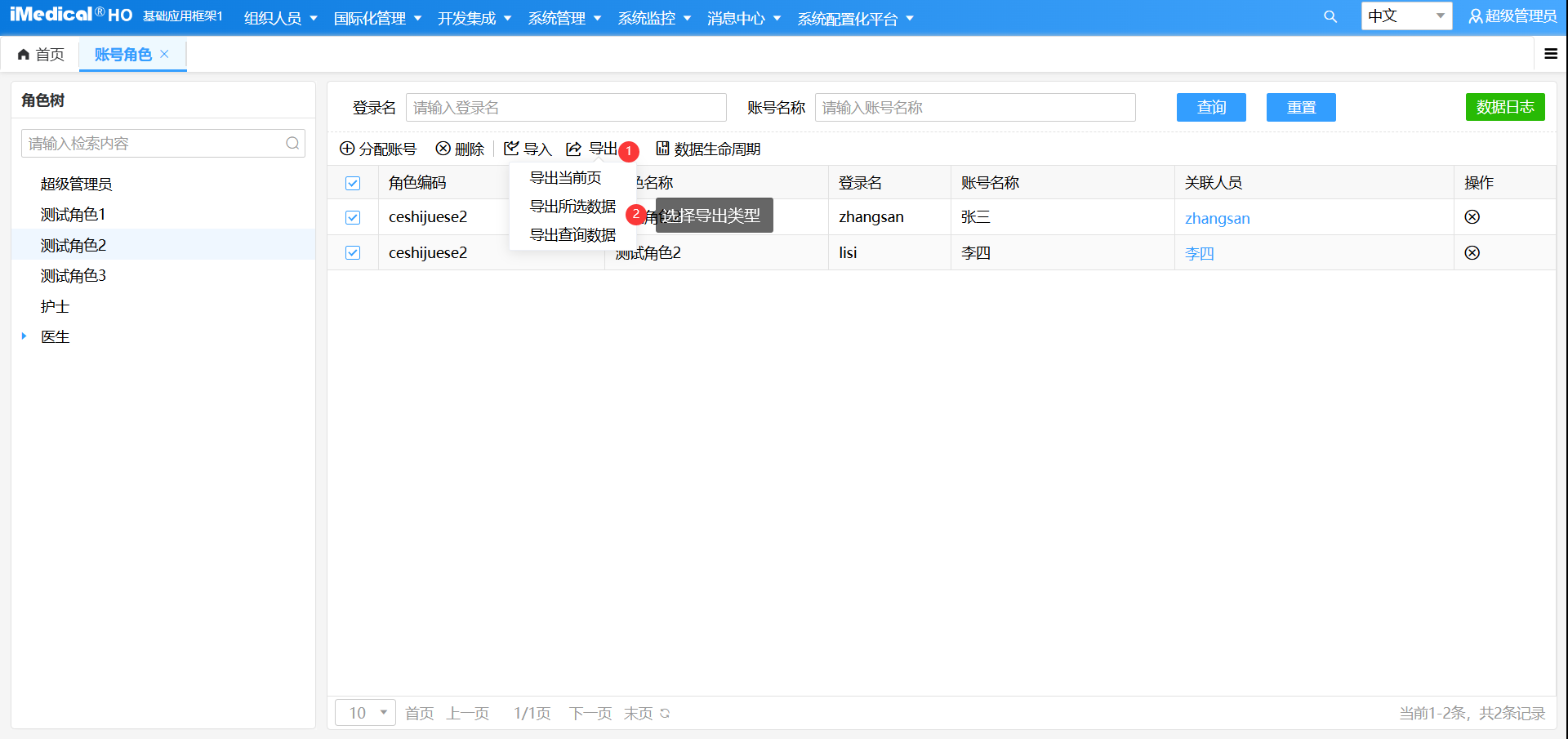Click the hamburger menu icon at top right
This screenshot has width=1568, height=739.
(x=1551, y=54)
